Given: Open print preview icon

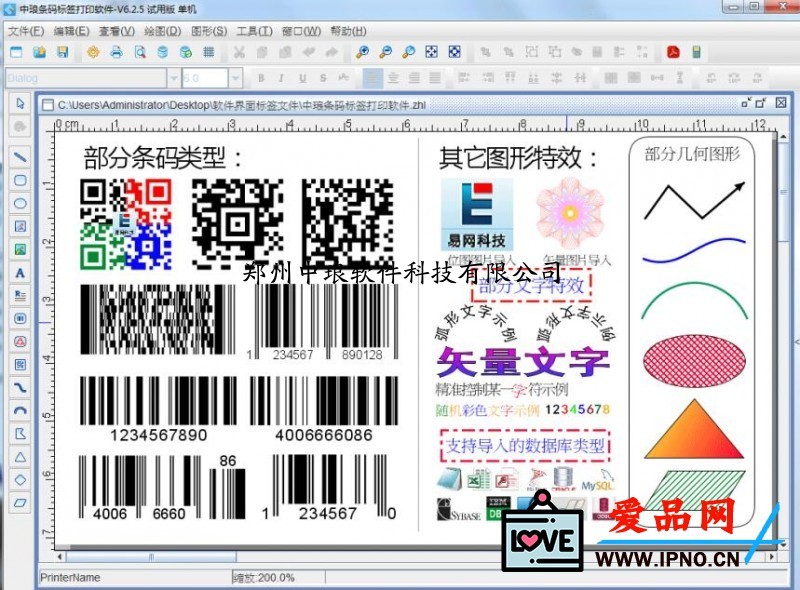Looking at the screenshot, I should coord(140,52).
